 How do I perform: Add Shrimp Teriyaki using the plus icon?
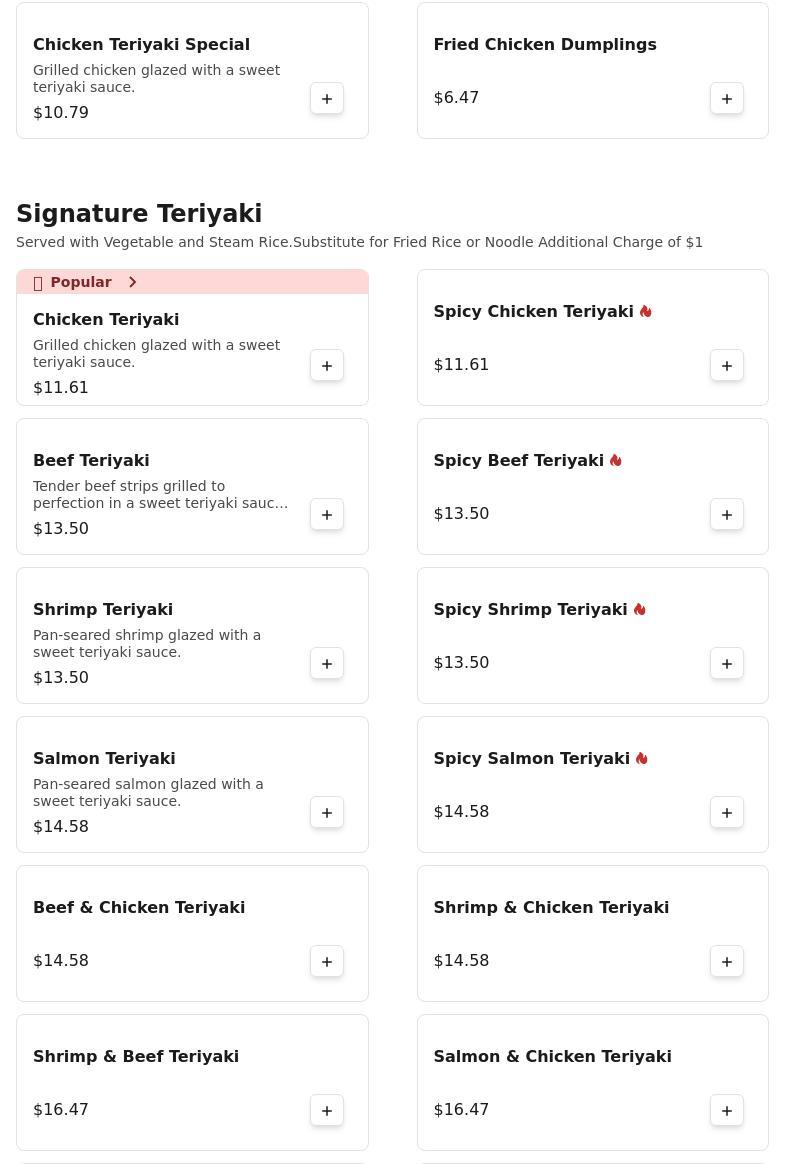coord(327,664)
